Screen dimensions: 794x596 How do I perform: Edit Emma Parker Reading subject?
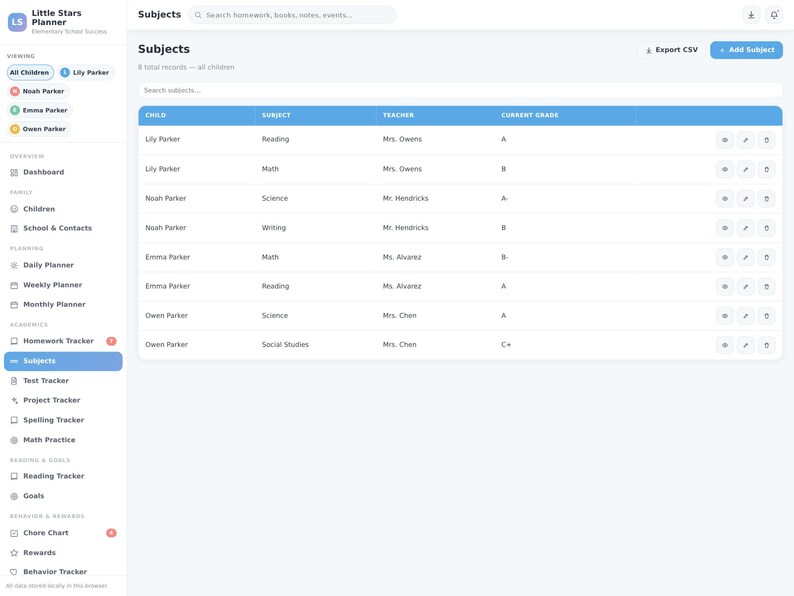click(745, 287)
